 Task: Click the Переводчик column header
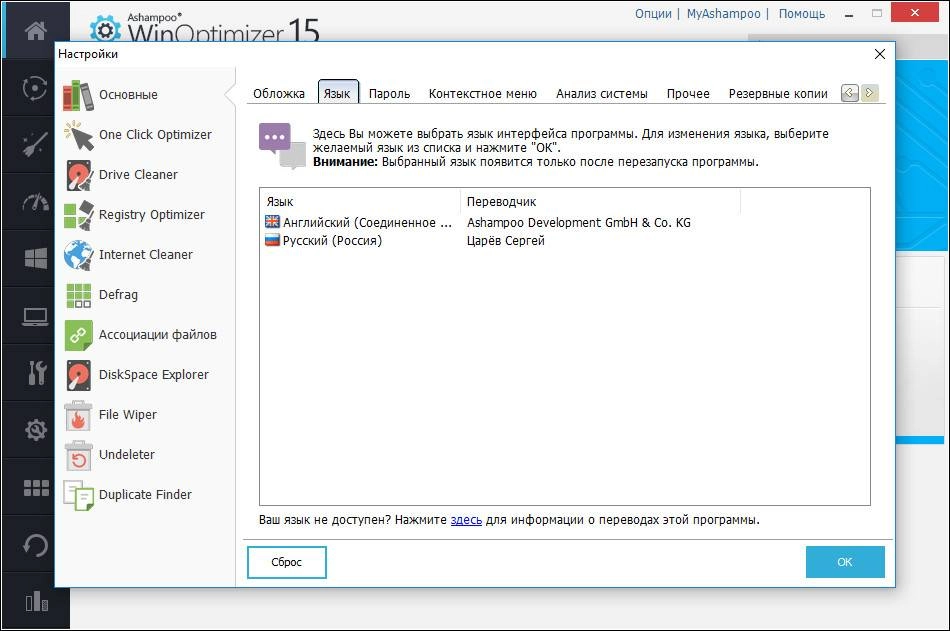600,201
